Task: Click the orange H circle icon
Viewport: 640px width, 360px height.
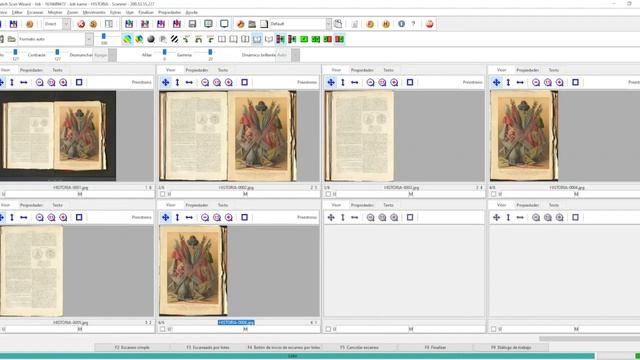Action: (x=386, y=24)
